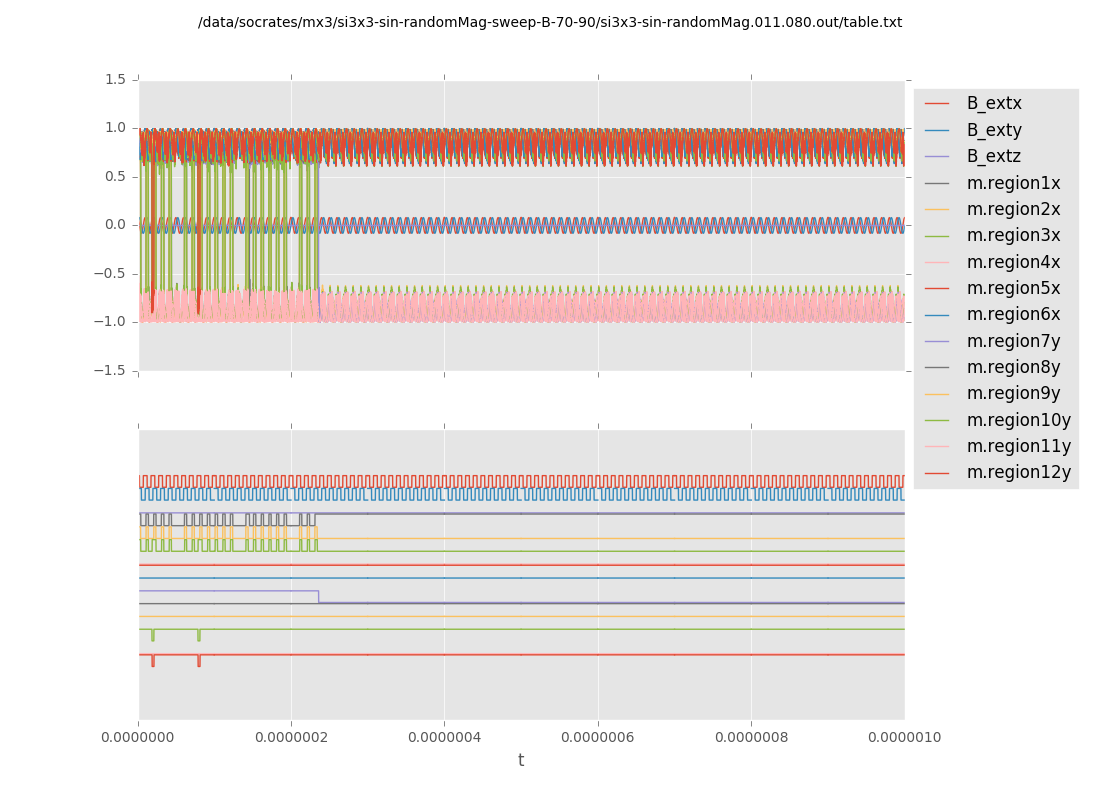1100x800 pixels.
Task: Click the 0.0000010 x-axis tick label
Action: click(904, 738)
